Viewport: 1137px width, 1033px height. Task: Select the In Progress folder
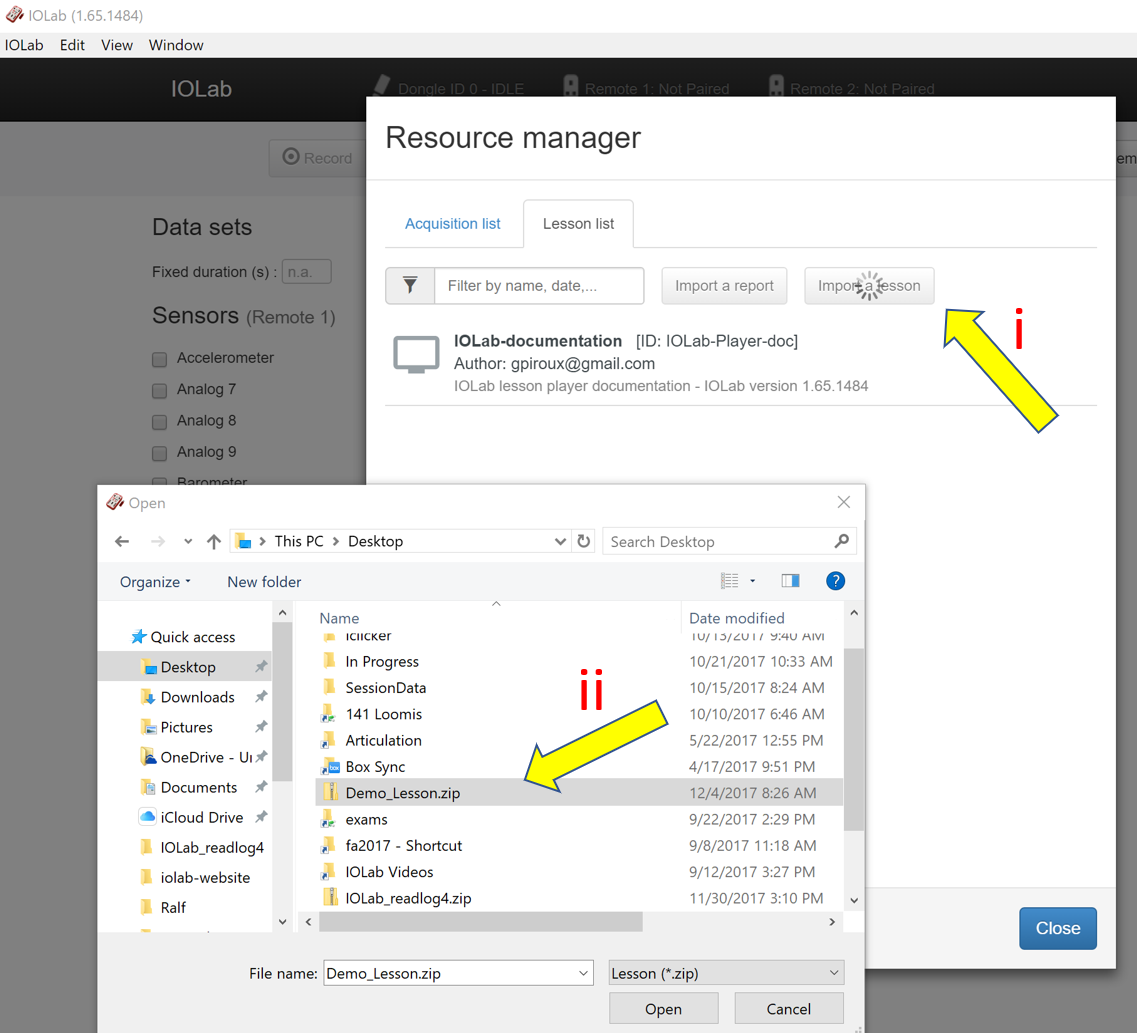(x=382, y=661)
